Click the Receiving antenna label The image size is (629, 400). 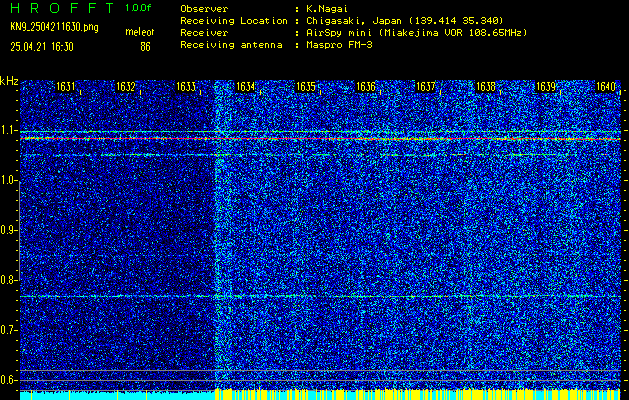pos(231,45)
